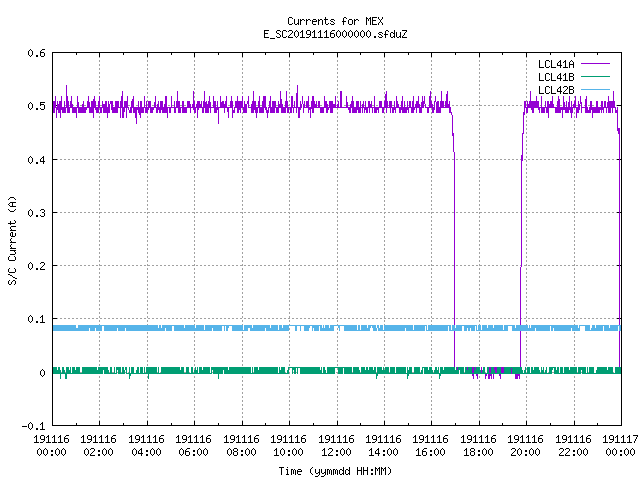Click the '0.3' y-axis tick value
The width and height of the screenshot is (640, 480).
36,213
